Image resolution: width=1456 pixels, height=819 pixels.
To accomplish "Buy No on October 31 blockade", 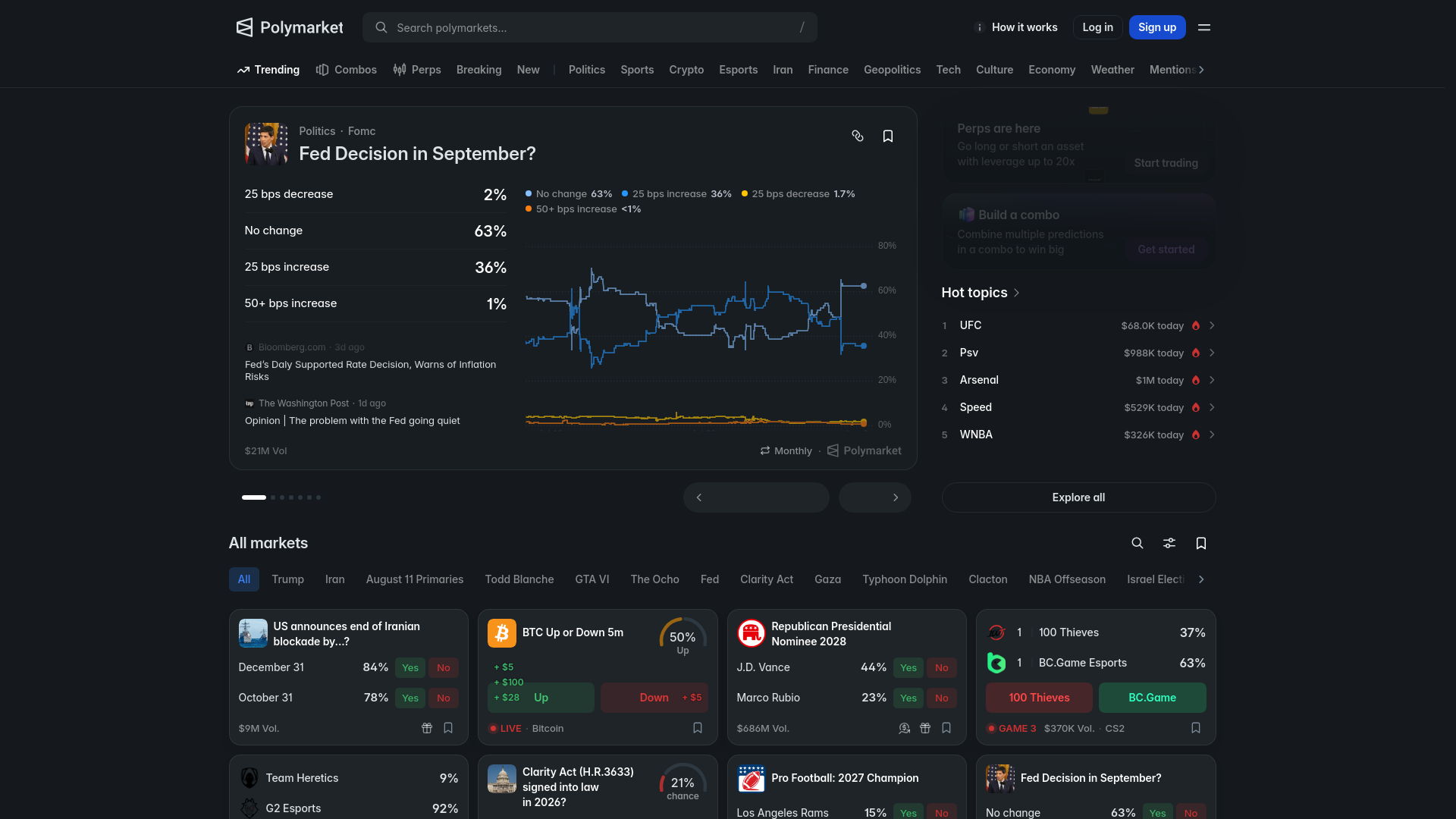I will pyautogui.click(x=444, y=698).
